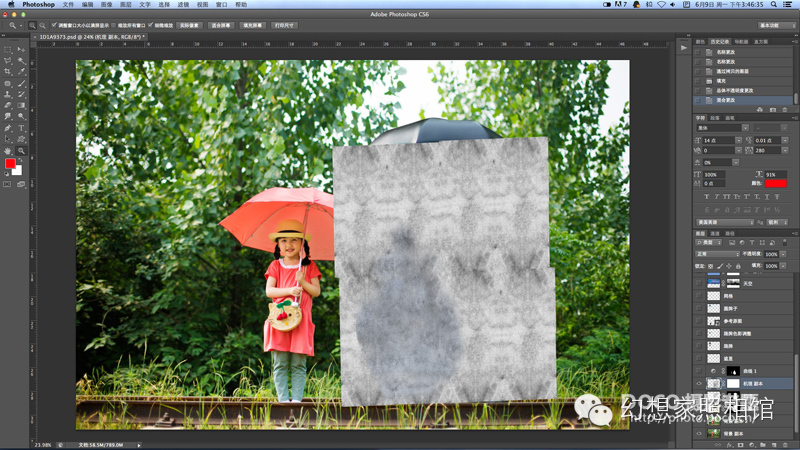Change screen mode icon in toolbox

tap(21, 184)
